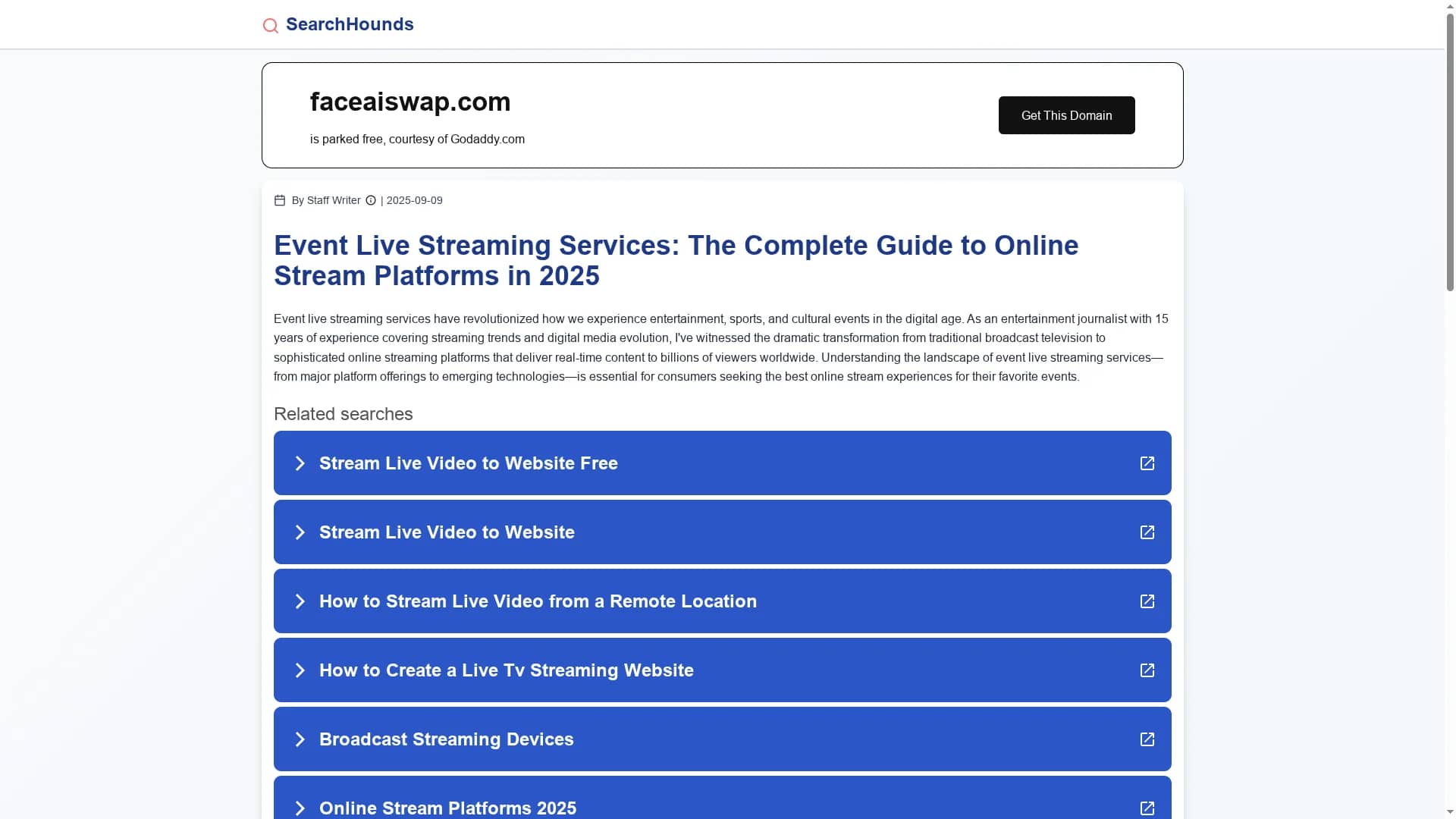Click chevron beside Remote Location search
Viewport: 1456px width, 819px height.
[300, 601]
